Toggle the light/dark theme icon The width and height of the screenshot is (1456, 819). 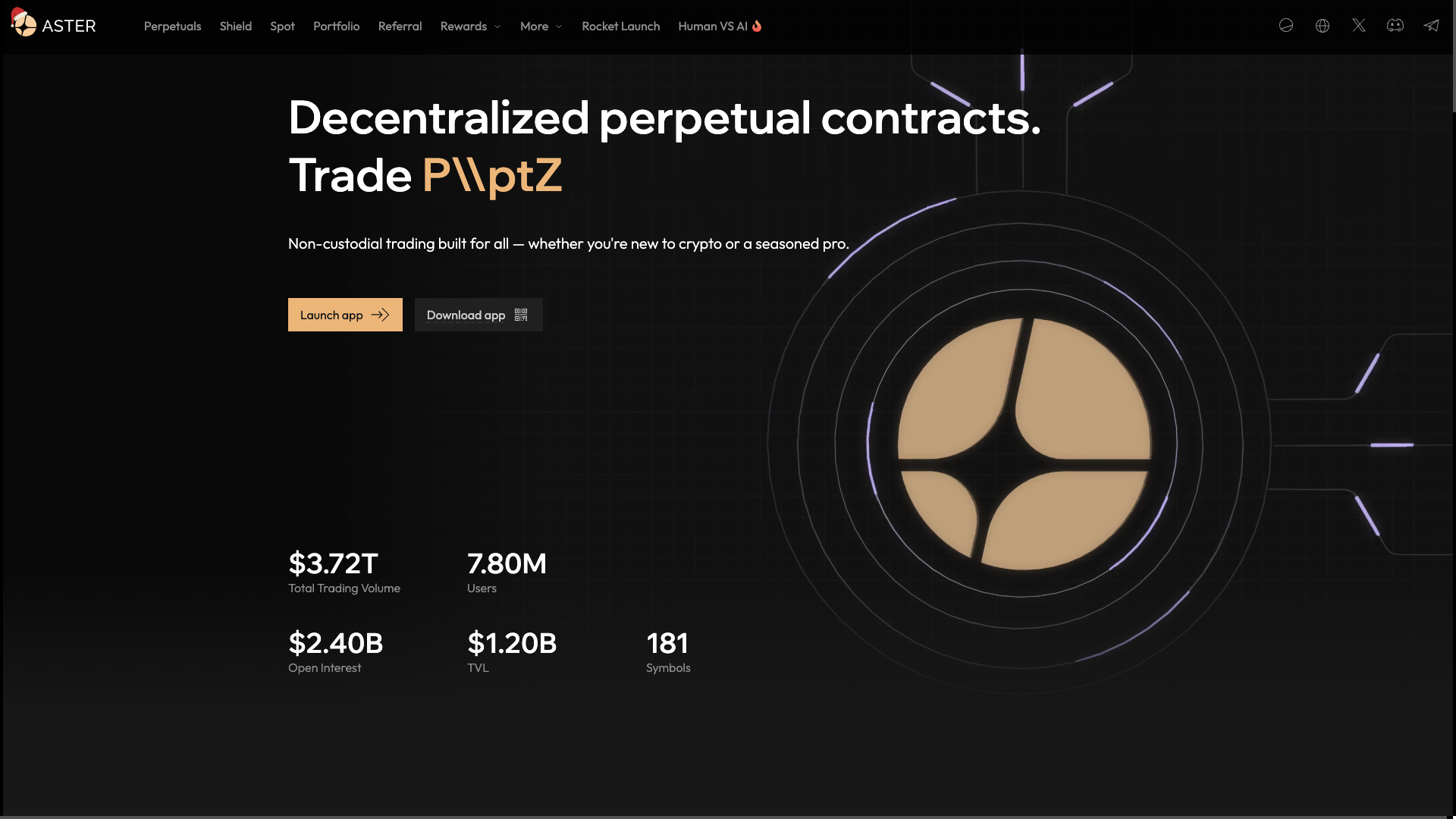pyautogui.click(x=1286, y=26)
